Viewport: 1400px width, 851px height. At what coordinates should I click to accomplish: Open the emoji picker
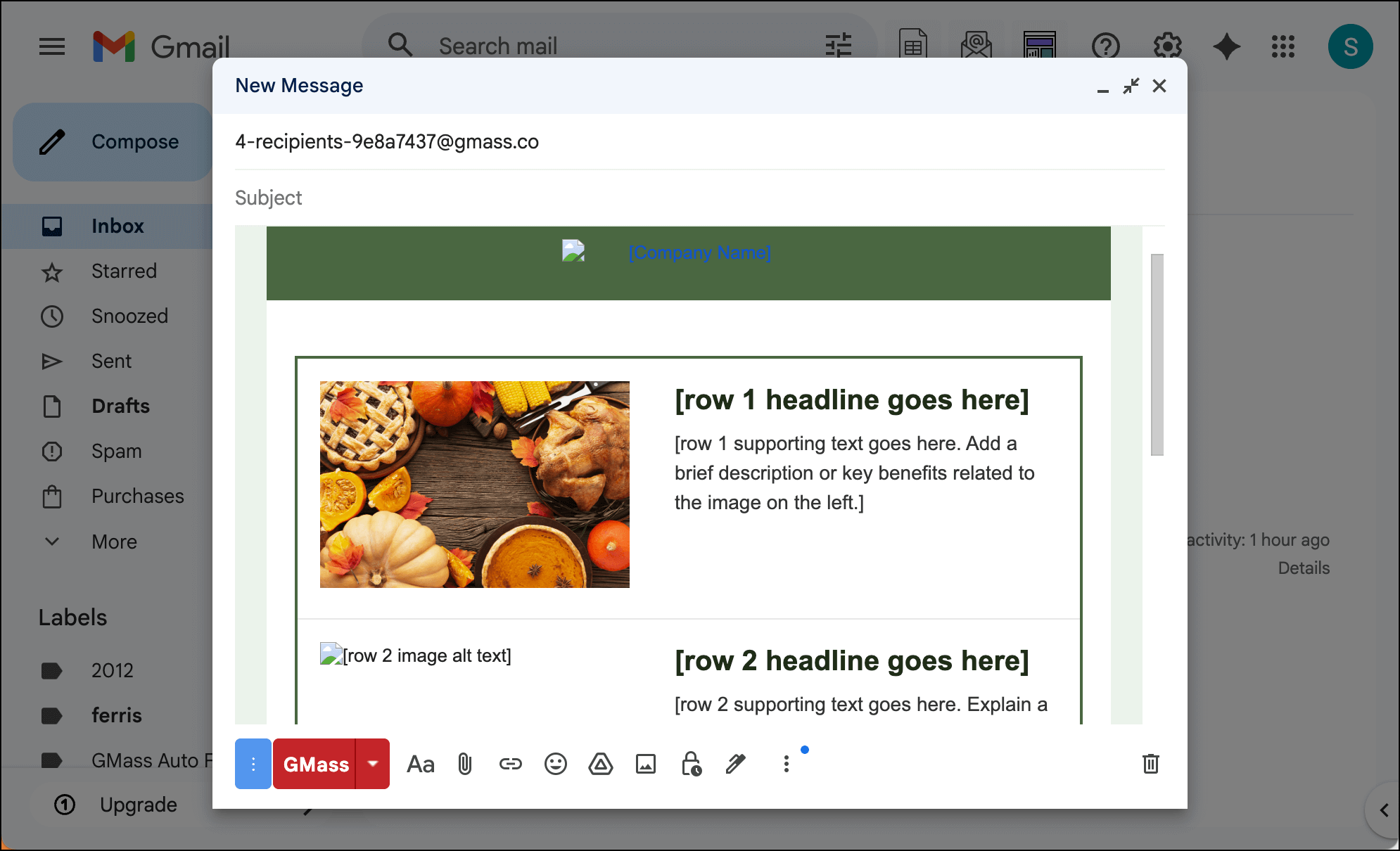[555, 764]
